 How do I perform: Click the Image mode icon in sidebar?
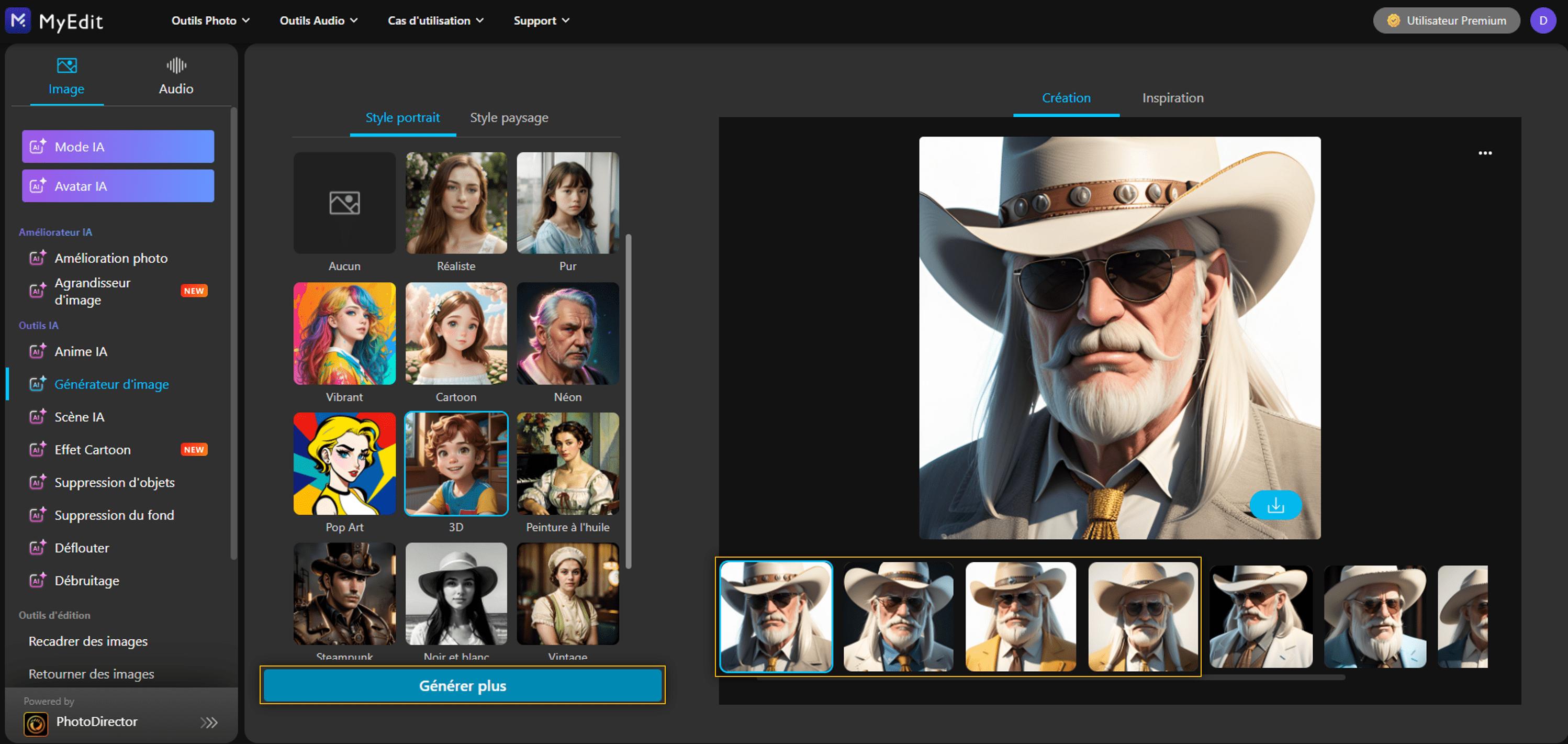(66, 65)
